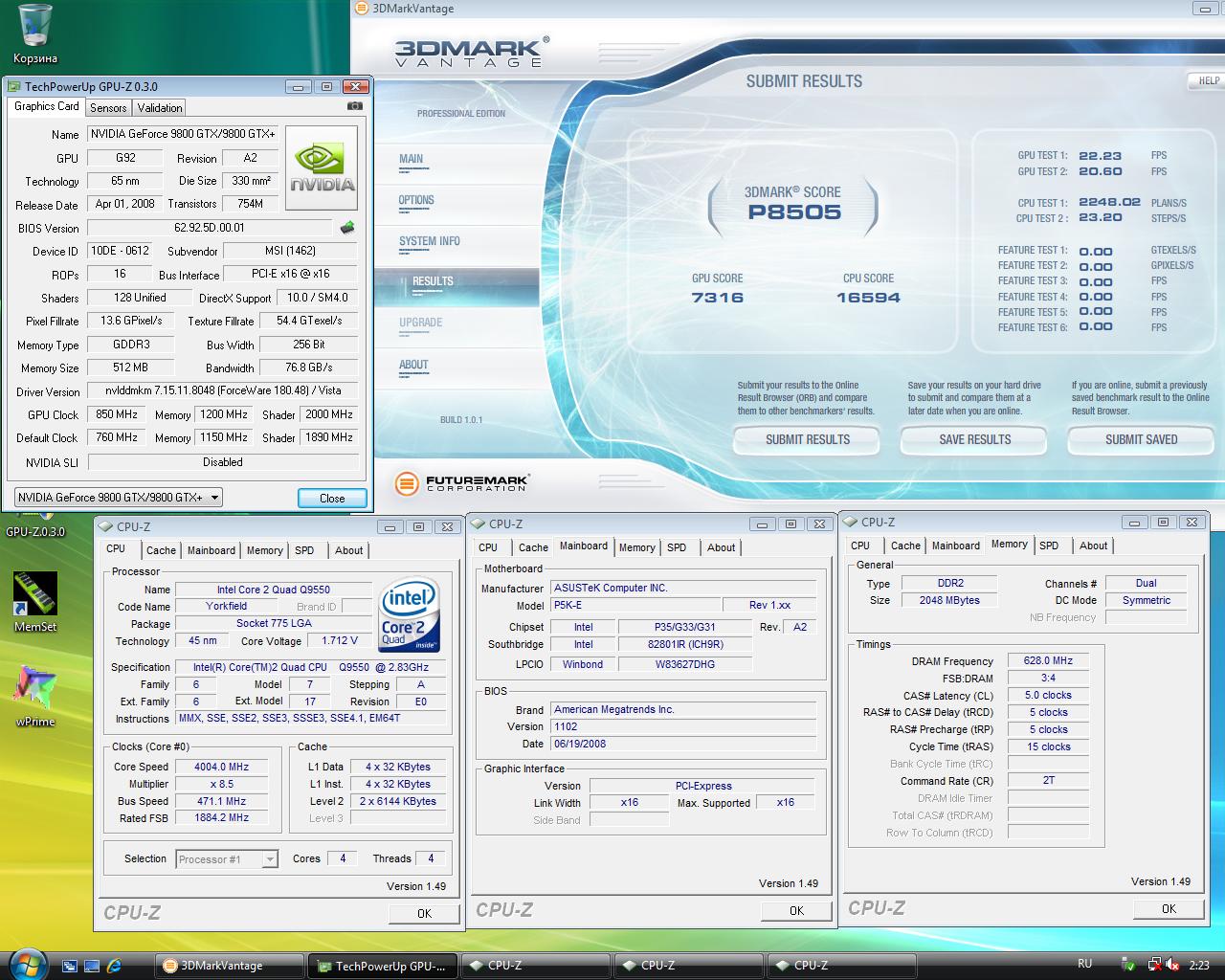Click Command Rate value 2T
The image size is (1225, 980).
coord(1049,780)
